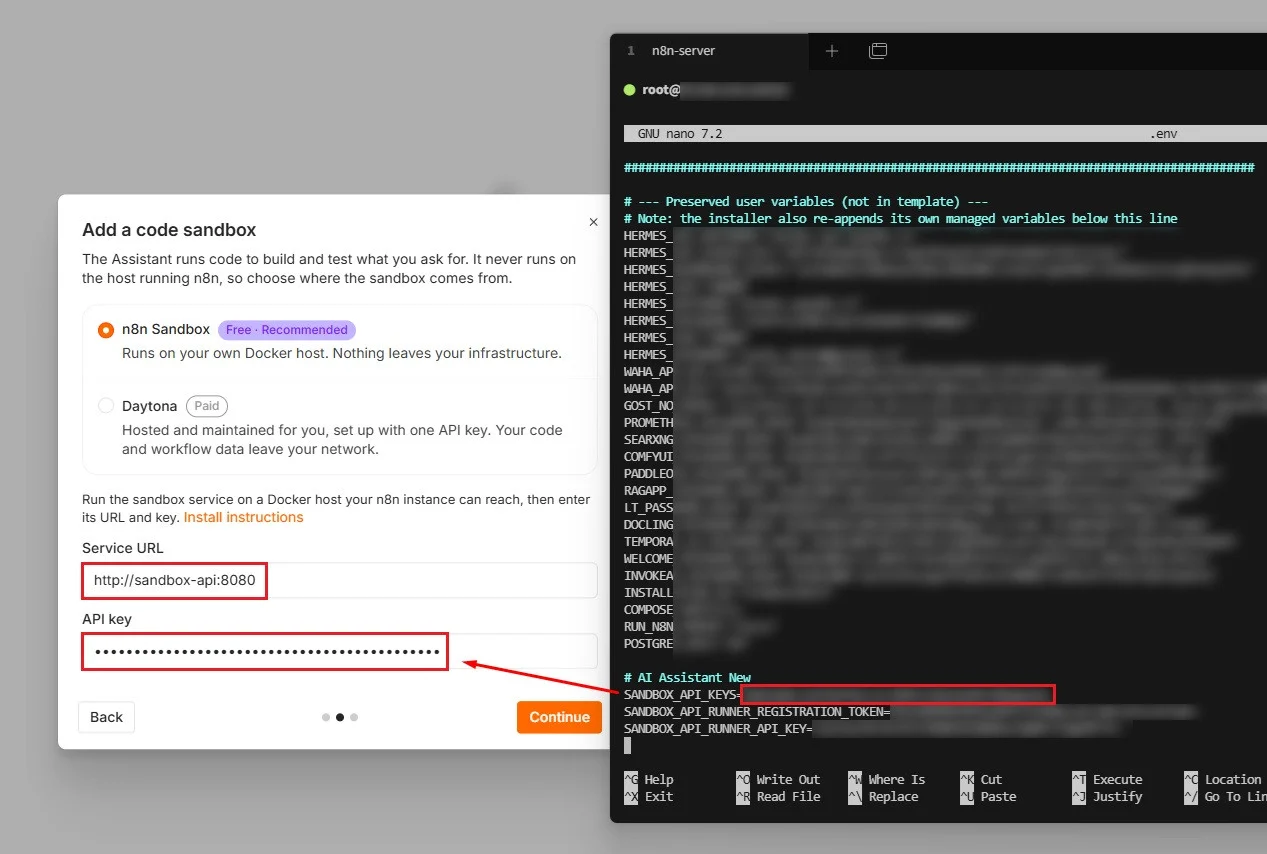Focus the API key input field
Image resolution: width=1267 pixels, height=854 pixels.
(339, 651)
